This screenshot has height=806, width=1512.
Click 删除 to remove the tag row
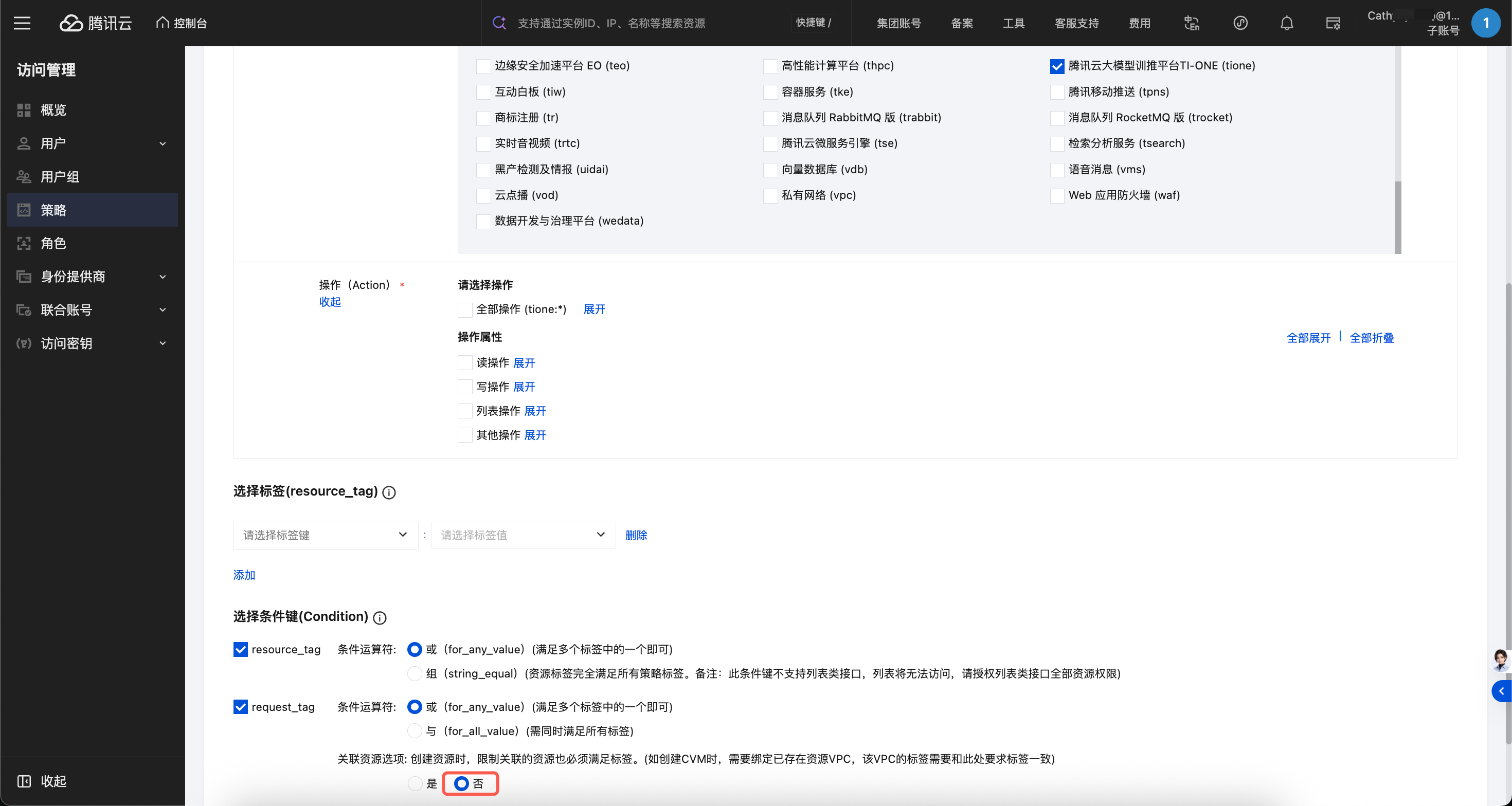click(636, 536)
